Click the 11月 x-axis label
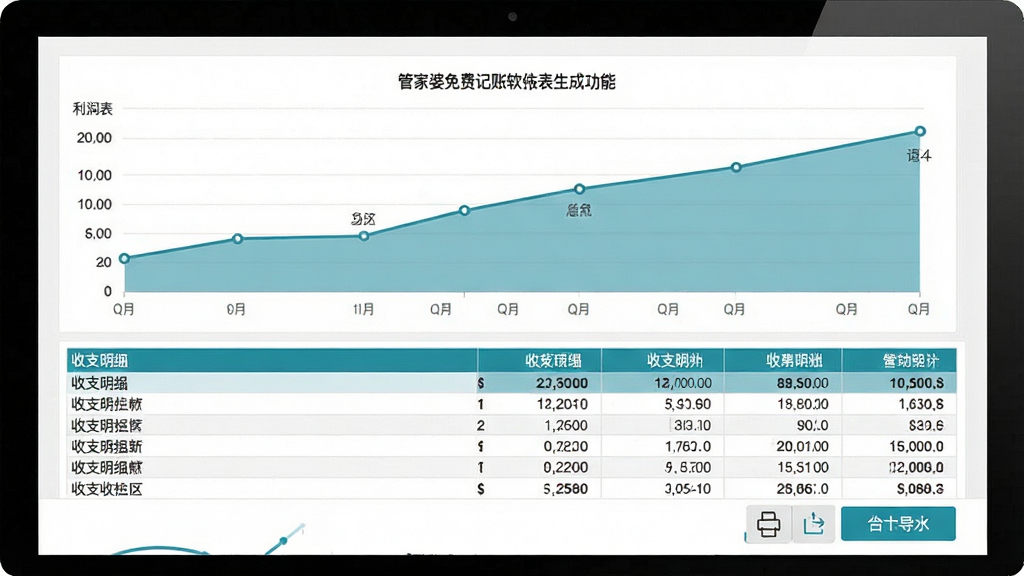Image resolution: width=1024 pixels, height=576 pixels. click(x=364, y=309)
